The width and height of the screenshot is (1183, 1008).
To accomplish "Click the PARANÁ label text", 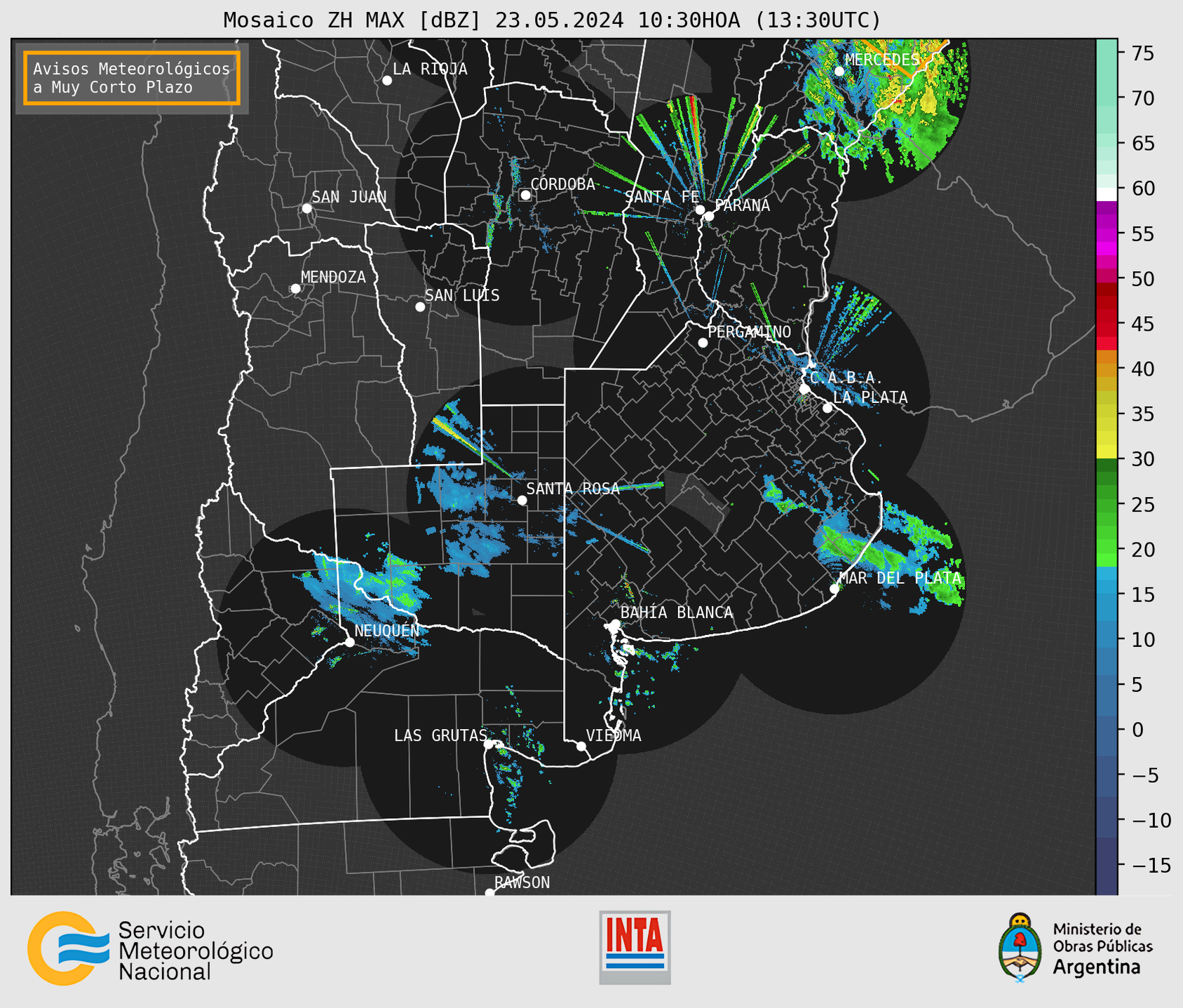I will coord(742,205).
